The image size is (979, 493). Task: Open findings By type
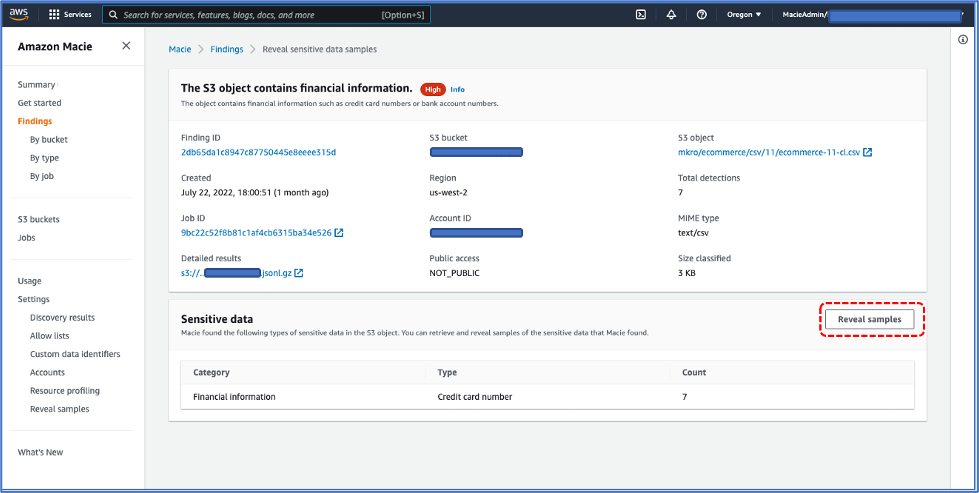[x=44, y=158]
